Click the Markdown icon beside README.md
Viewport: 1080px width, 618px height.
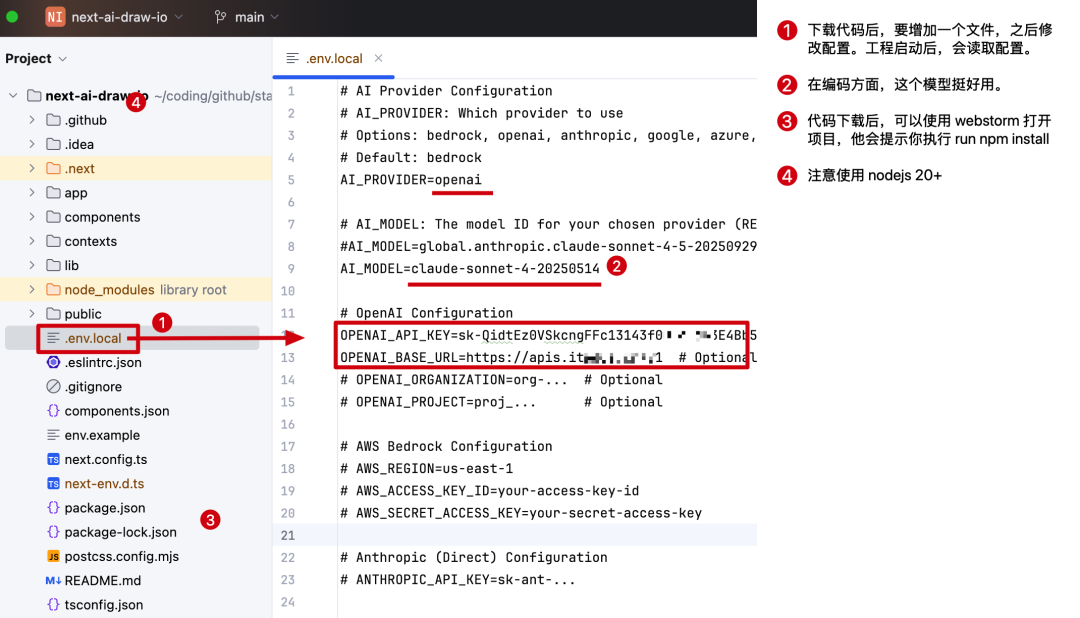pyautogui.click(x=52, y=580)
